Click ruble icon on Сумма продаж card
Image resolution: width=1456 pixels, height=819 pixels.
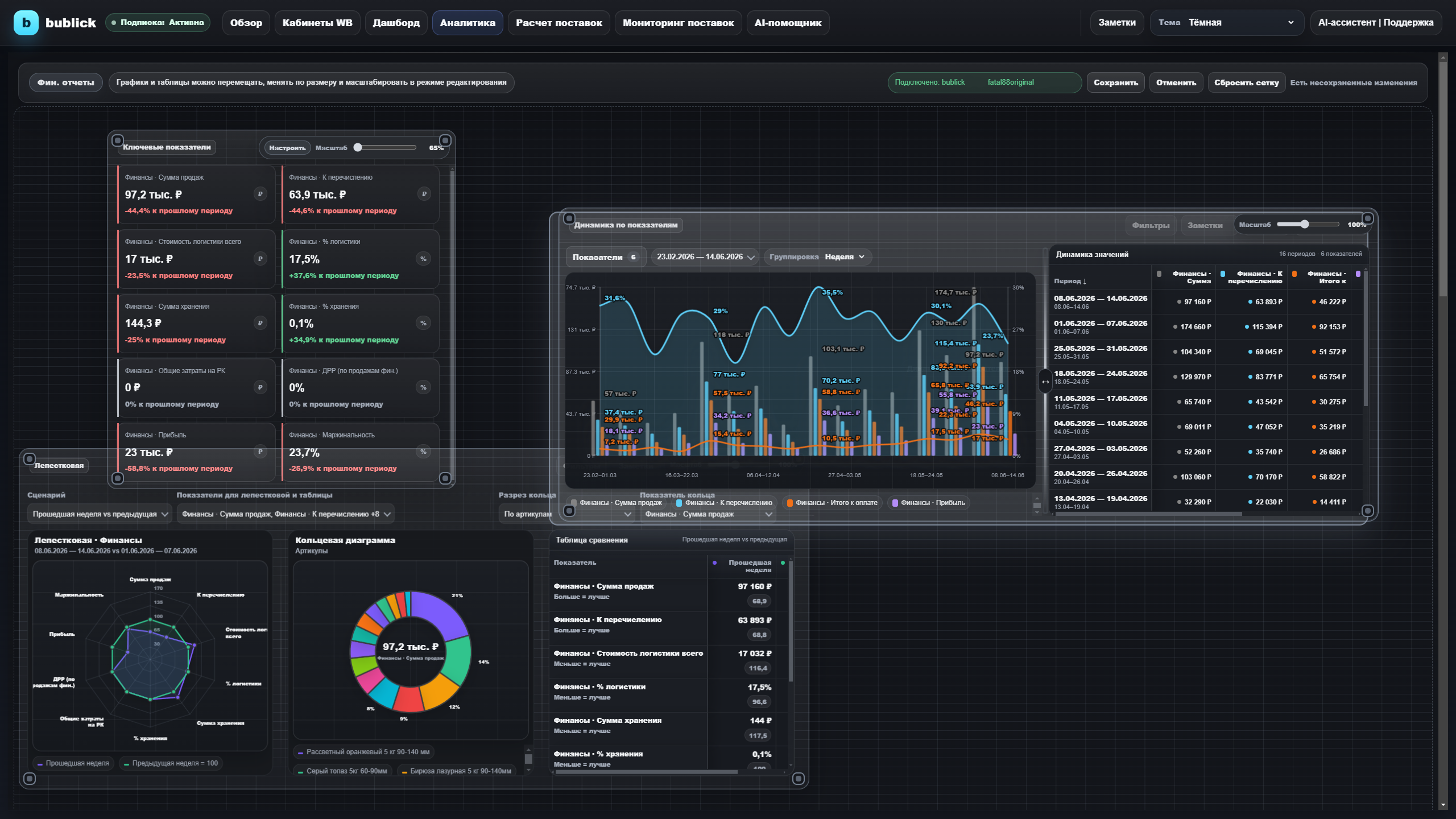(260, 194)
